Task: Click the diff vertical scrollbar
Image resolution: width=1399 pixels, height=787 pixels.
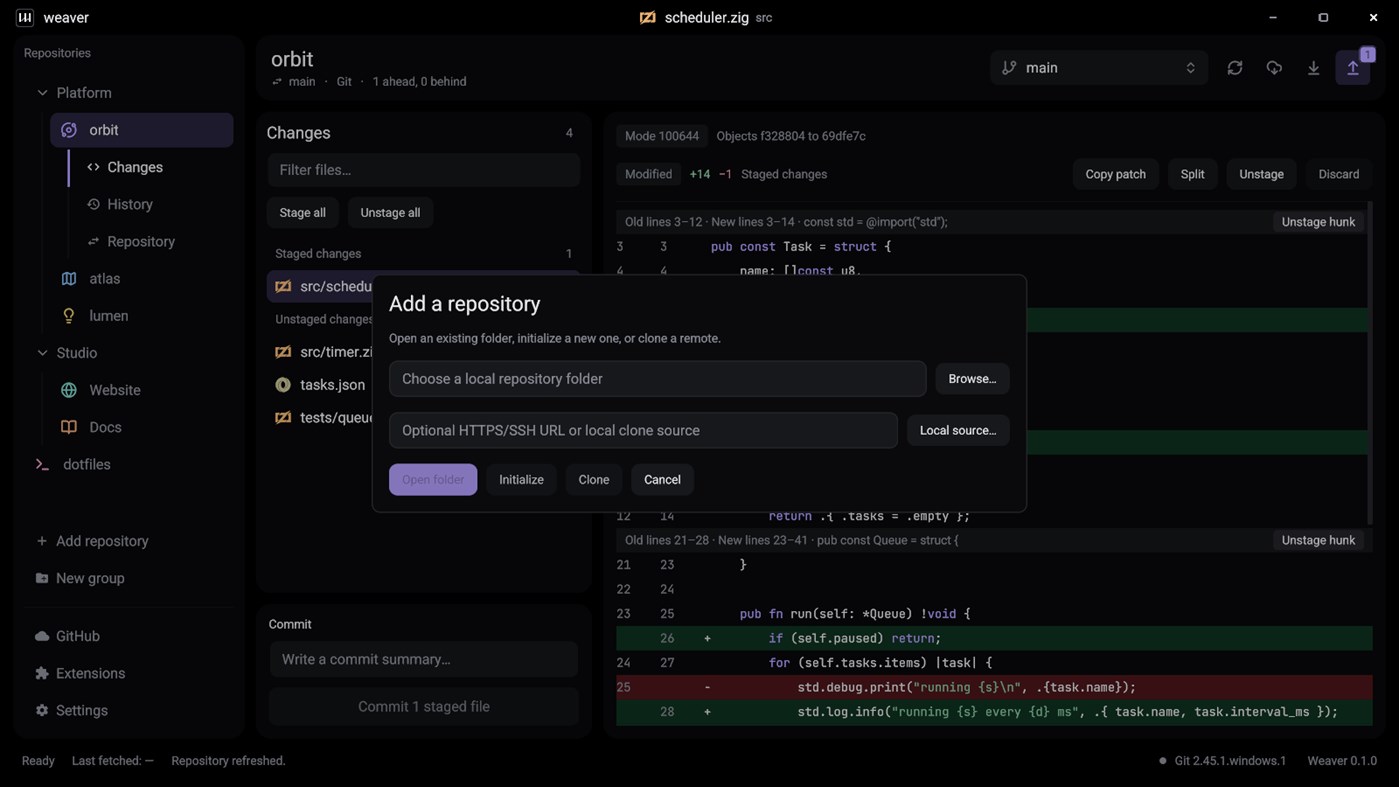Action: tap(1370, 362)
